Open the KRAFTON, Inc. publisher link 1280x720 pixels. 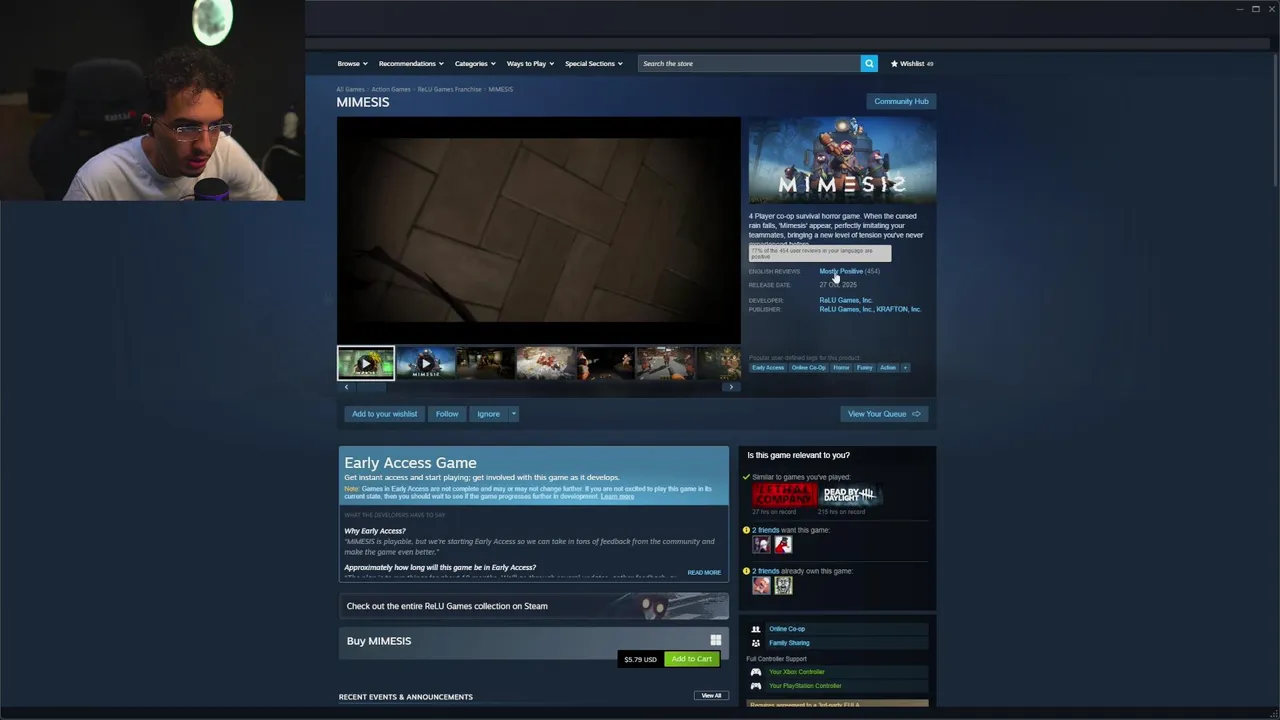click(x=899, y=309)
